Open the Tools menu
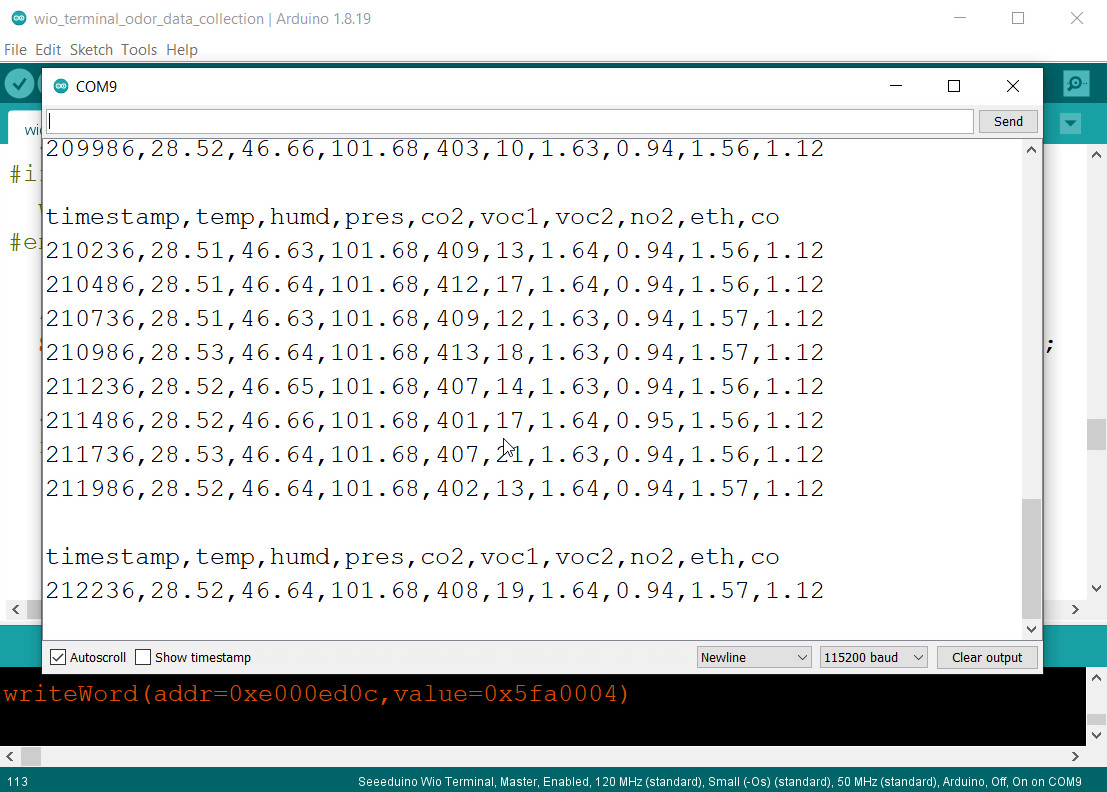The height and width of the screenshot is (792, 1107). pos(139,50)
